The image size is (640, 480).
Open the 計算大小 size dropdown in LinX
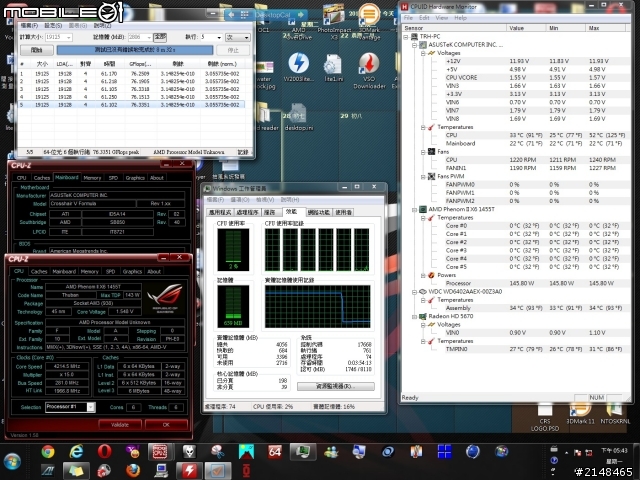(69, 37)
